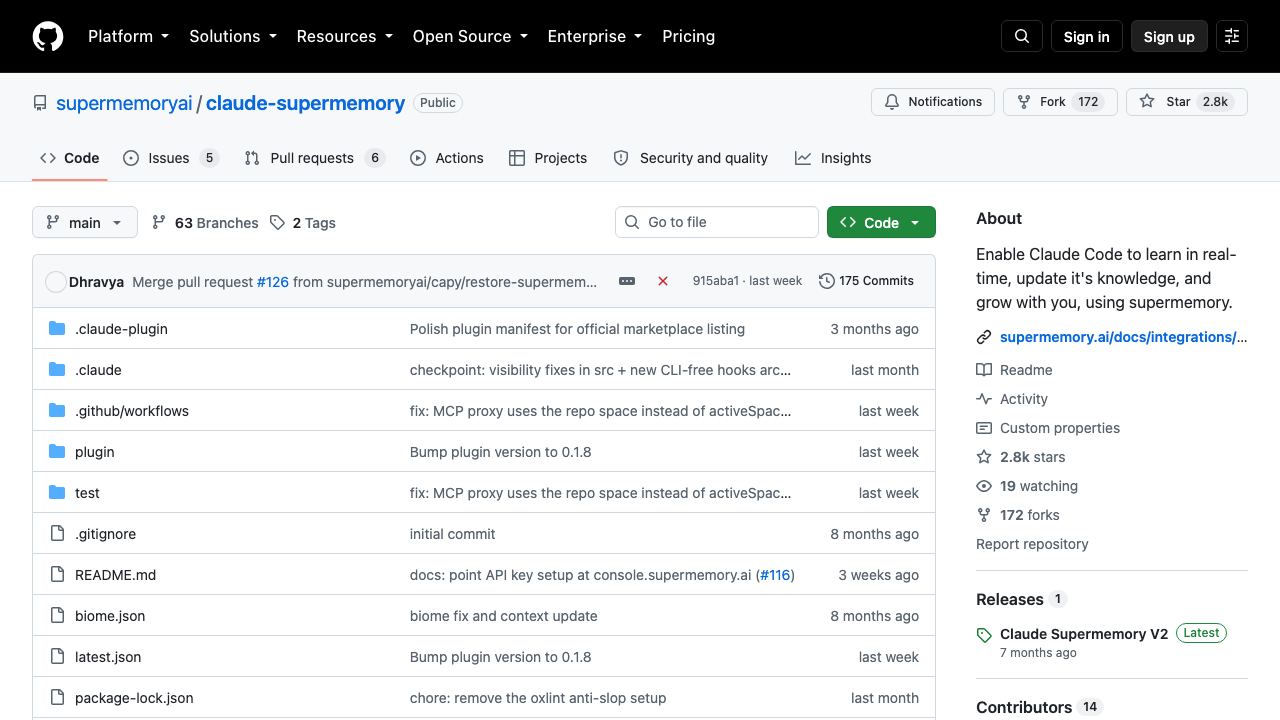Click Sign in button
The height and width of the screenshot is (720, 1280).
[1086, 36]
